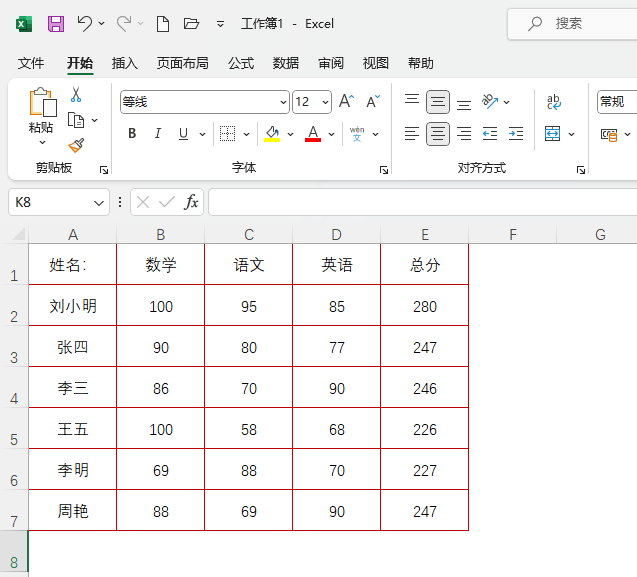Apply red font color A
This screenshot has height=577, width=637.
[x=313, y=134]
